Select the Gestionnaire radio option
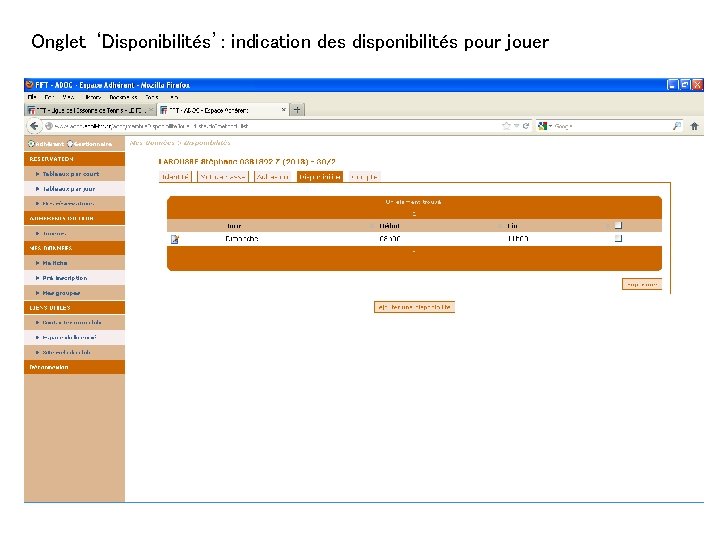720x540 pixels. pos(70,144)
